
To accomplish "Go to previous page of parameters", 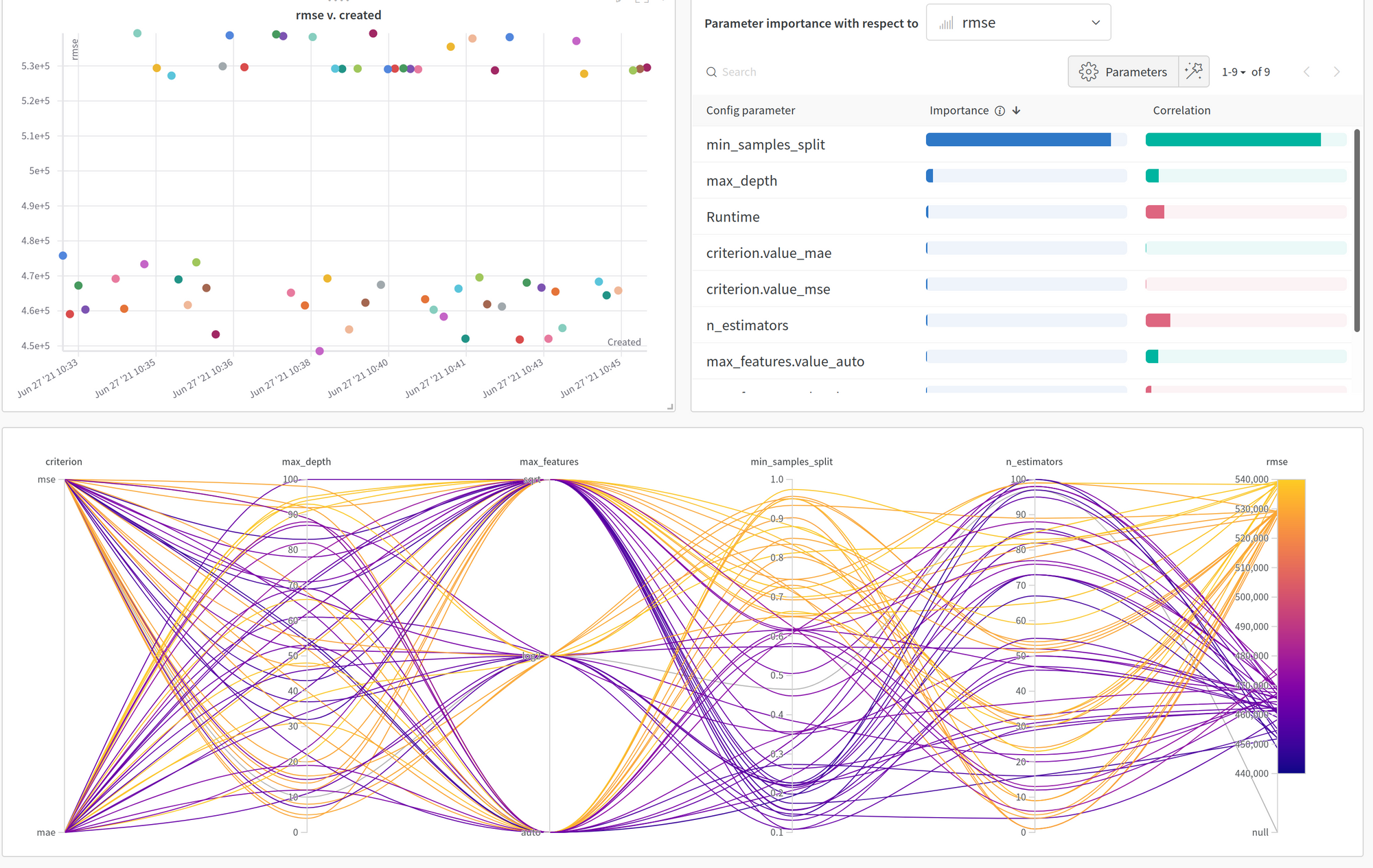I will (x=1306, y=72).
